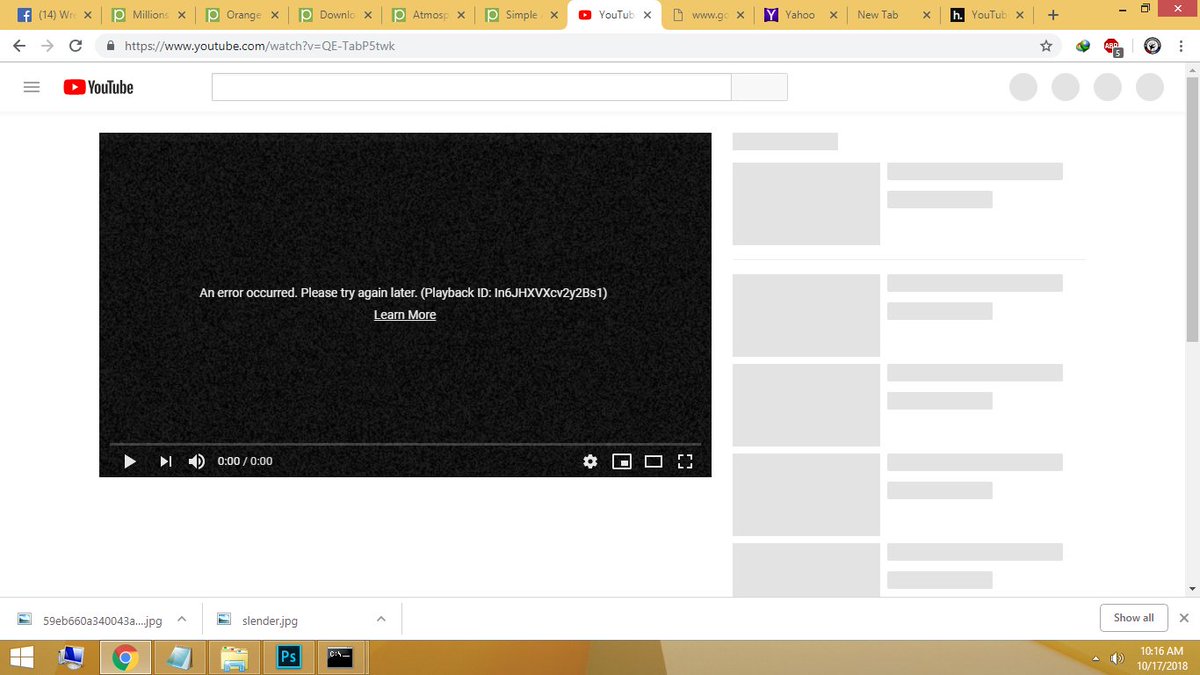Switch to the New Tab tab
Image resolution: width=1200 pixels, height=675 pixels.
click(894, 15)
